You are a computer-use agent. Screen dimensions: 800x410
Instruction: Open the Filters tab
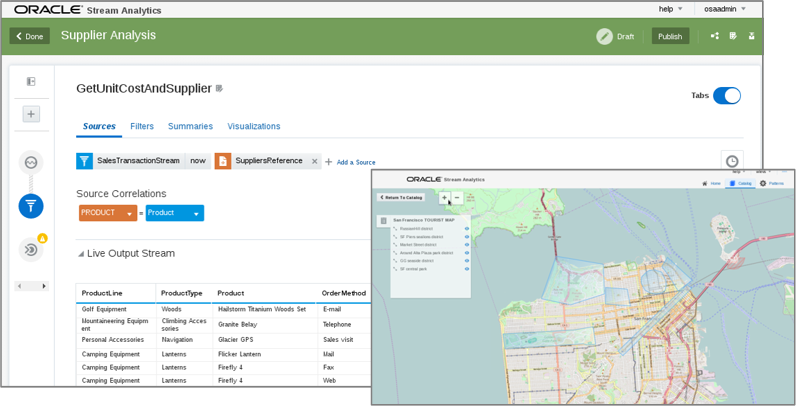coord(142,126)
